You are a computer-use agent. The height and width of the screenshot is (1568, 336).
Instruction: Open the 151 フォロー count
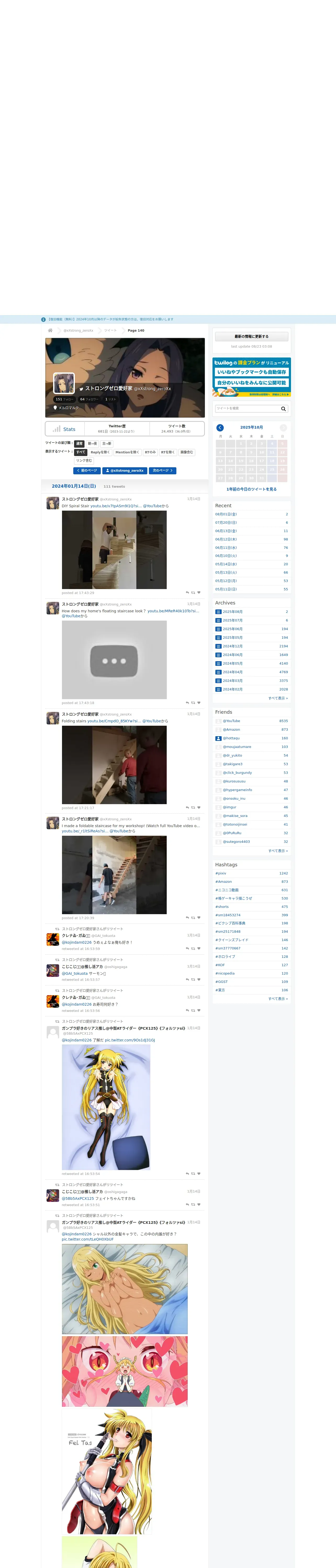click(65, 399)
